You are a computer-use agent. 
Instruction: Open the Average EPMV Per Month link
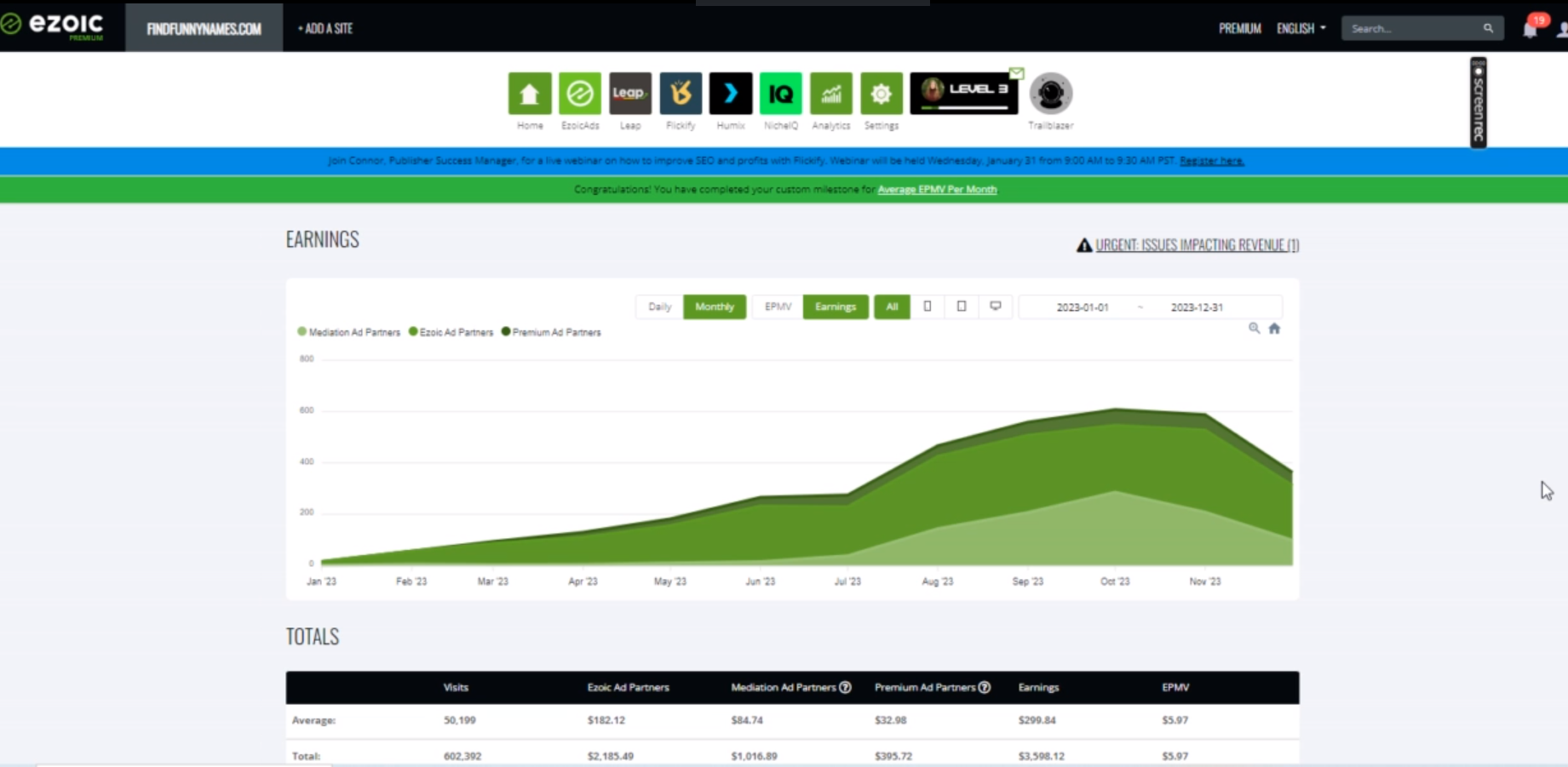coord(937,190)
